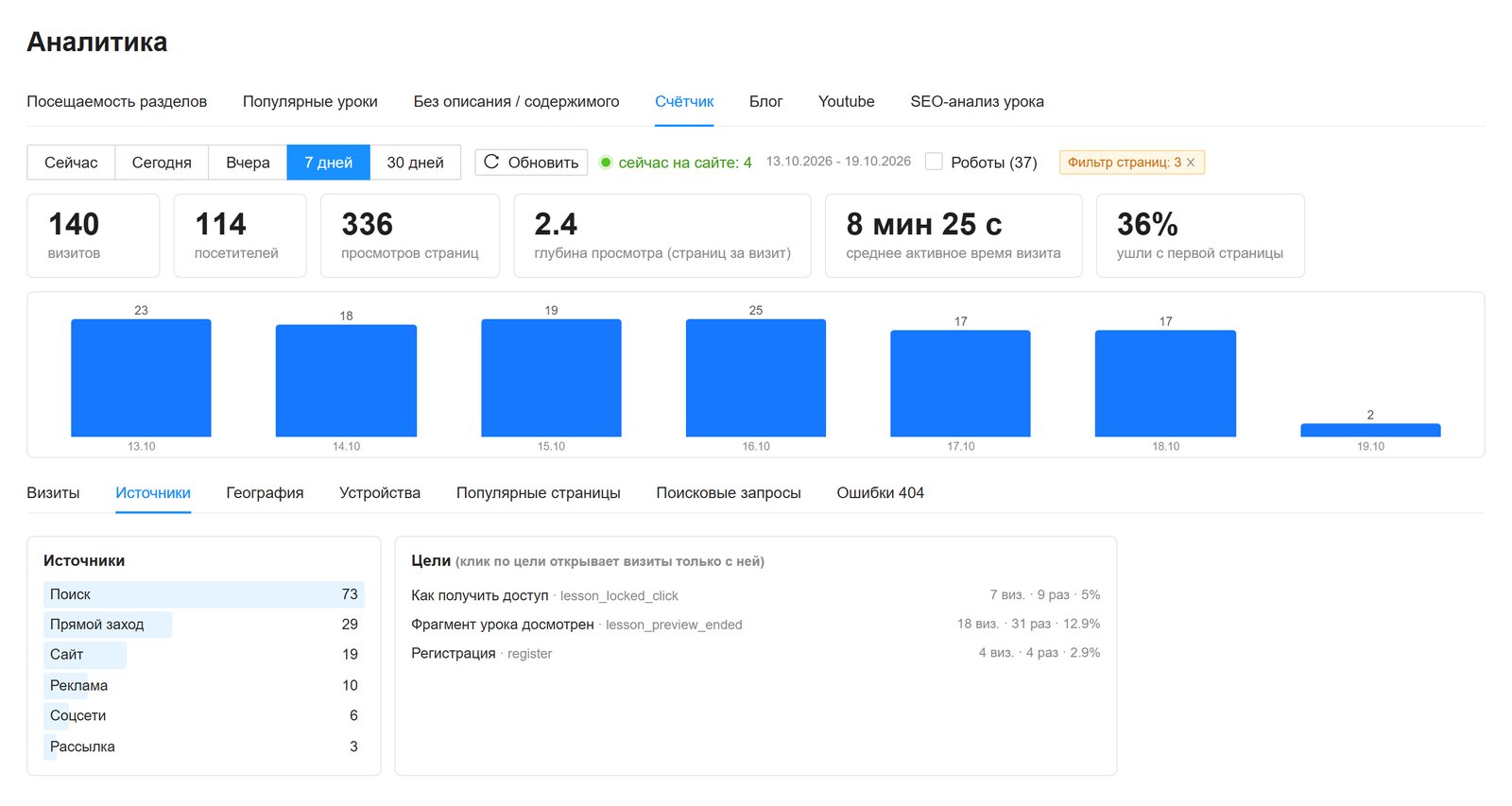
Task: Click the Обновить button
Action: coord(531,163)
